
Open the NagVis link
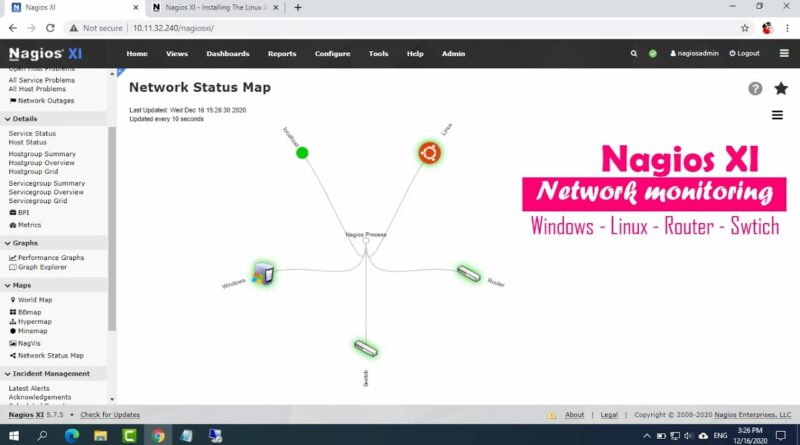point(25,343)
